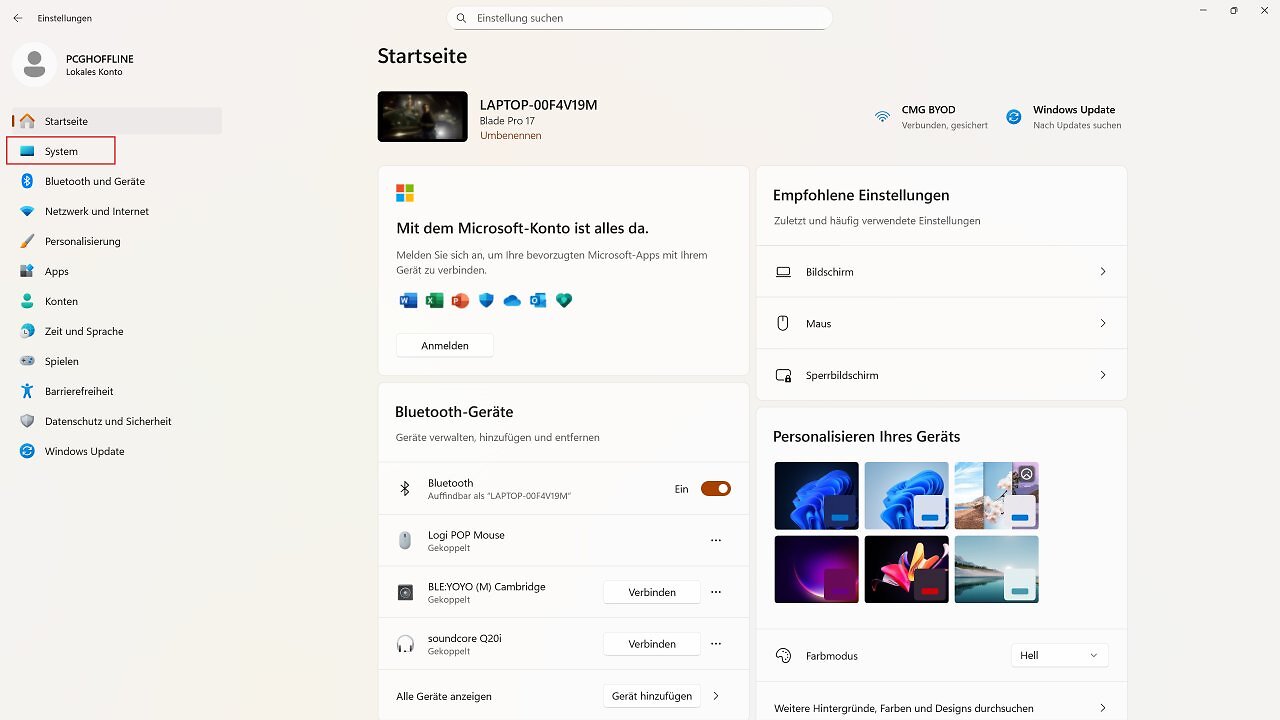Screen dimensions: 1280x720
Task: Click the Farbmodus palette icon
Action: tap(784, 656)
